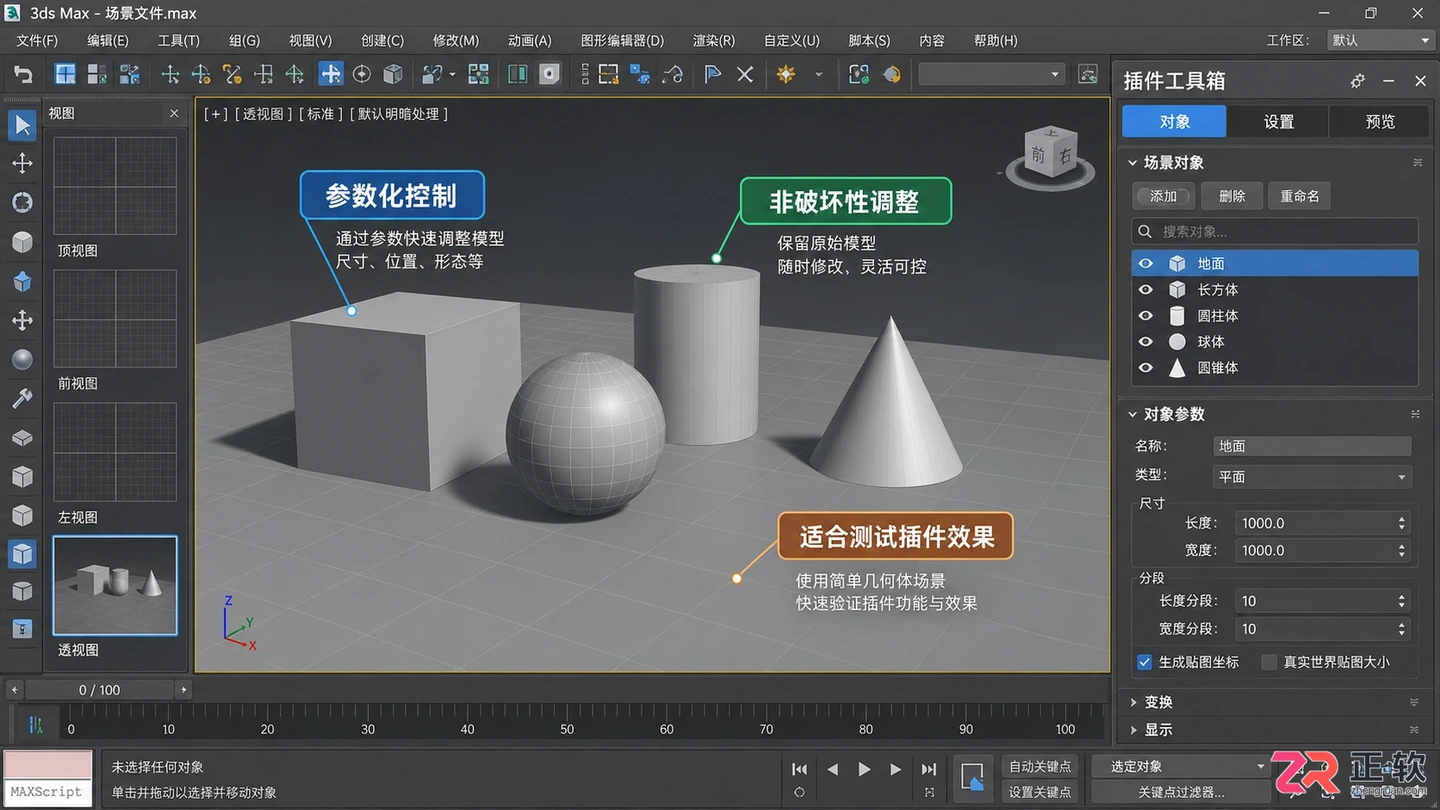The image size is (1440, 810).
Task: Click the 自动关键点 button
Action: coord(1040,766)
